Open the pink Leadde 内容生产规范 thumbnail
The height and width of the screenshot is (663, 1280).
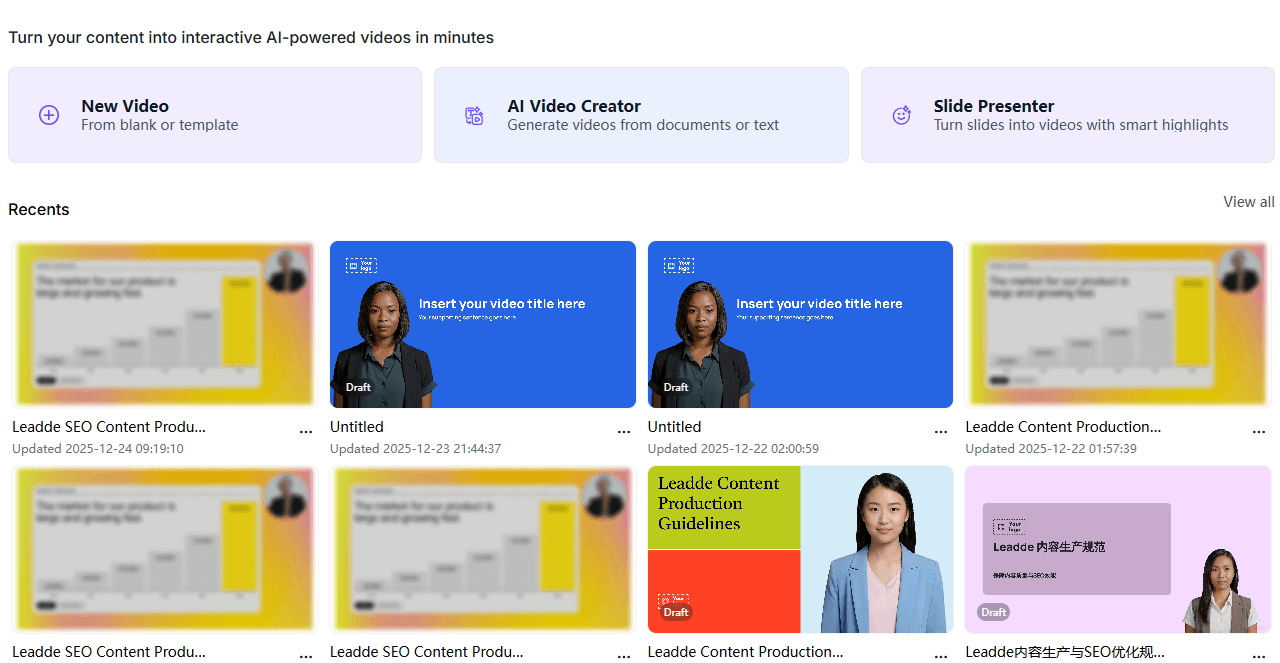[x=1117, y=549]
